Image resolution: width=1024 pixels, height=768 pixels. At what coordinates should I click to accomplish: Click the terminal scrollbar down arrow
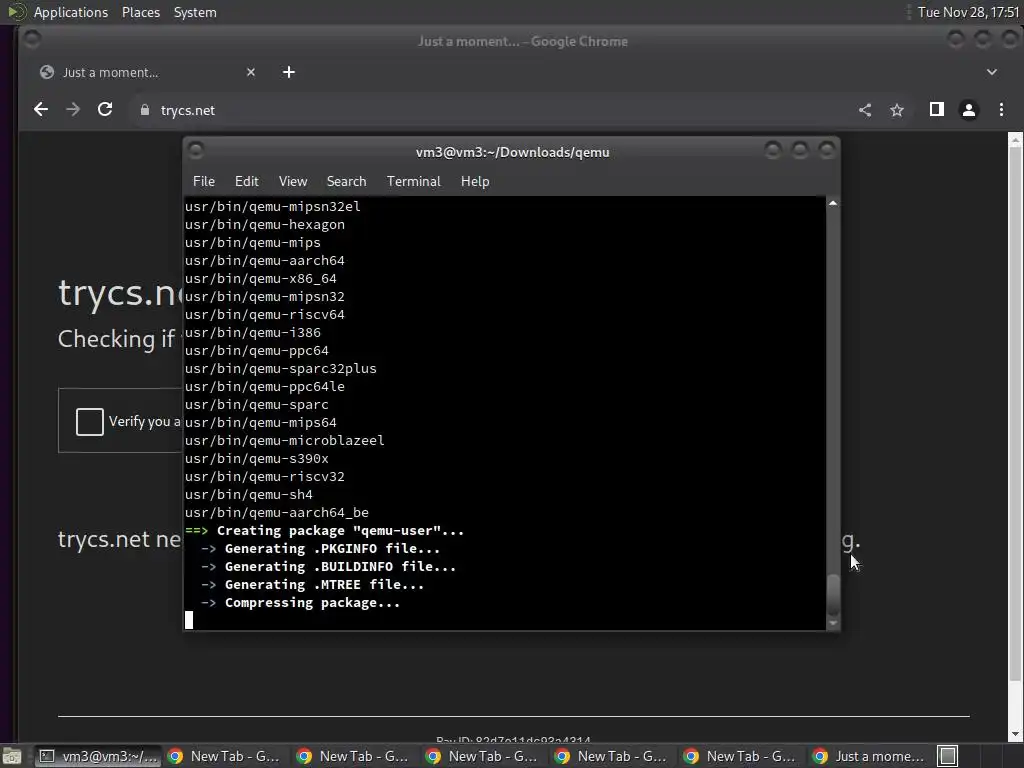(833, 624)
